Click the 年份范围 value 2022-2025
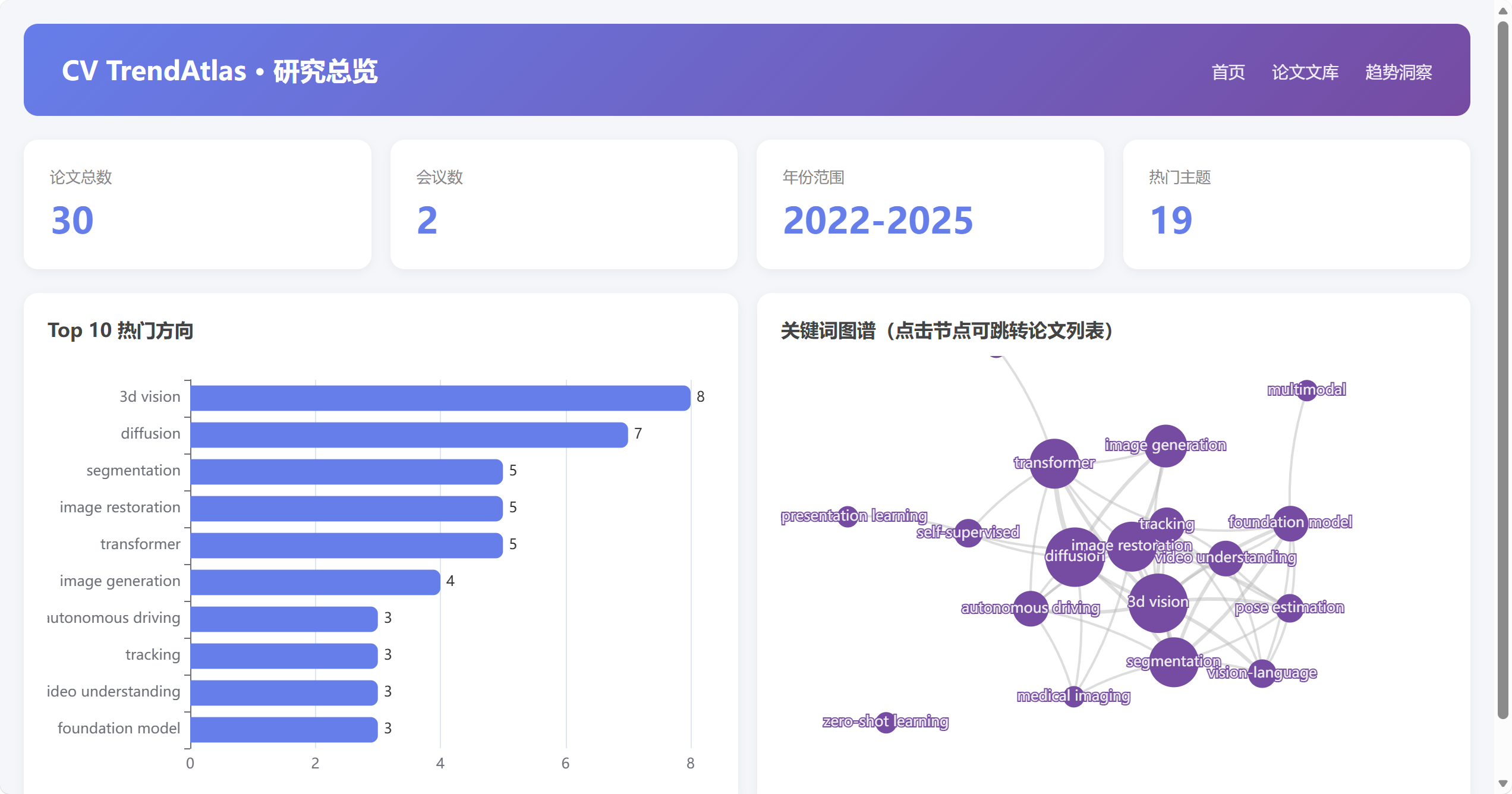1512x794 pixels. click(878, 220)
